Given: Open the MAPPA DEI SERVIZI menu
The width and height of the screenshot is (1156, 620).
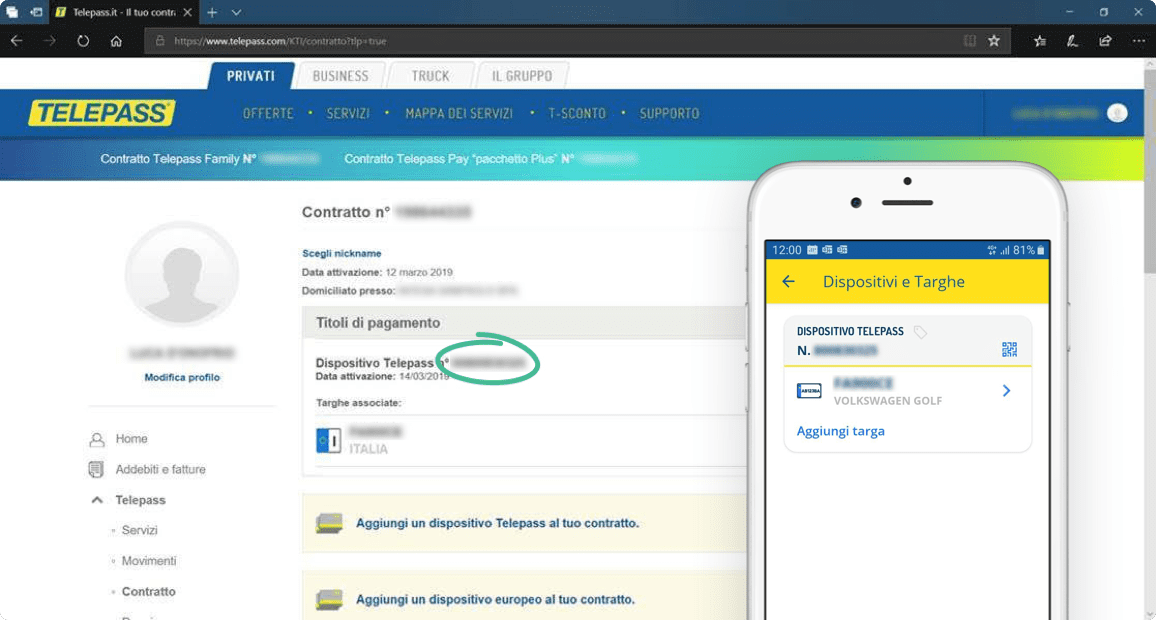Looking at the screenshot, I should tap(459, 114).
